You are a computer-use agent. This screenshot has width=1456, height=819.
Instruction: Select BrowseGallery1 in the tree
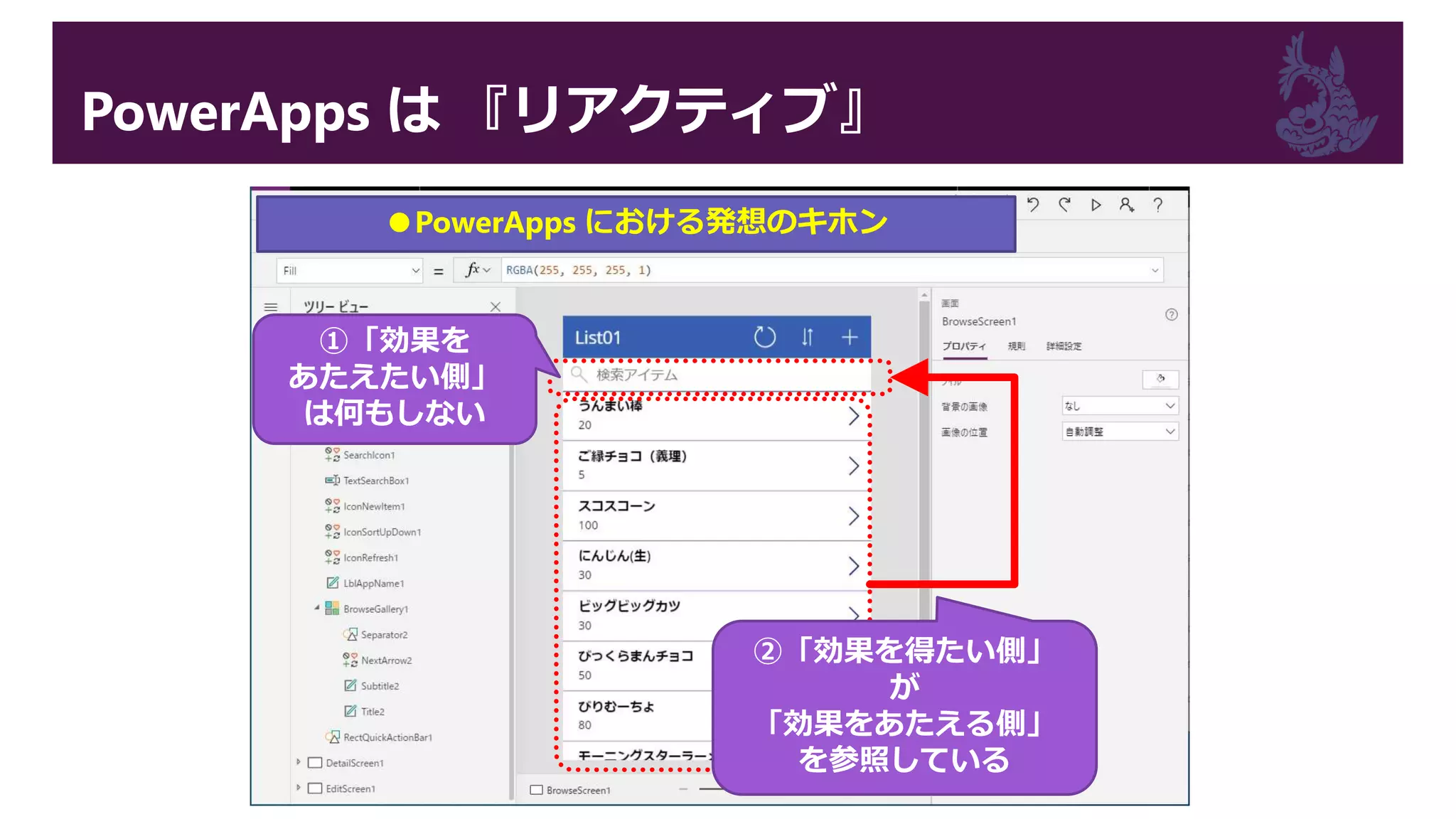click(375, 609)
